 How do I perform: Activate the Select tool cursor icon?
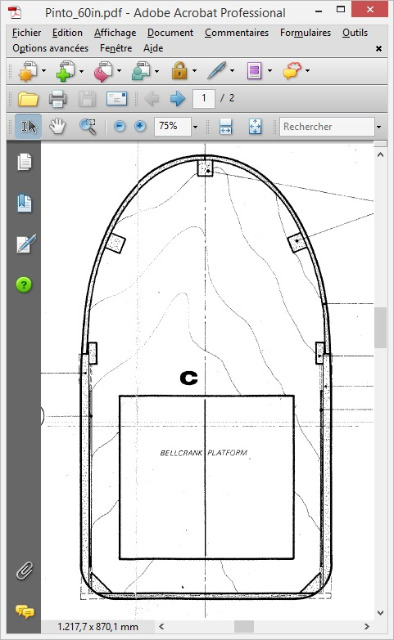(x=28, y=127)
